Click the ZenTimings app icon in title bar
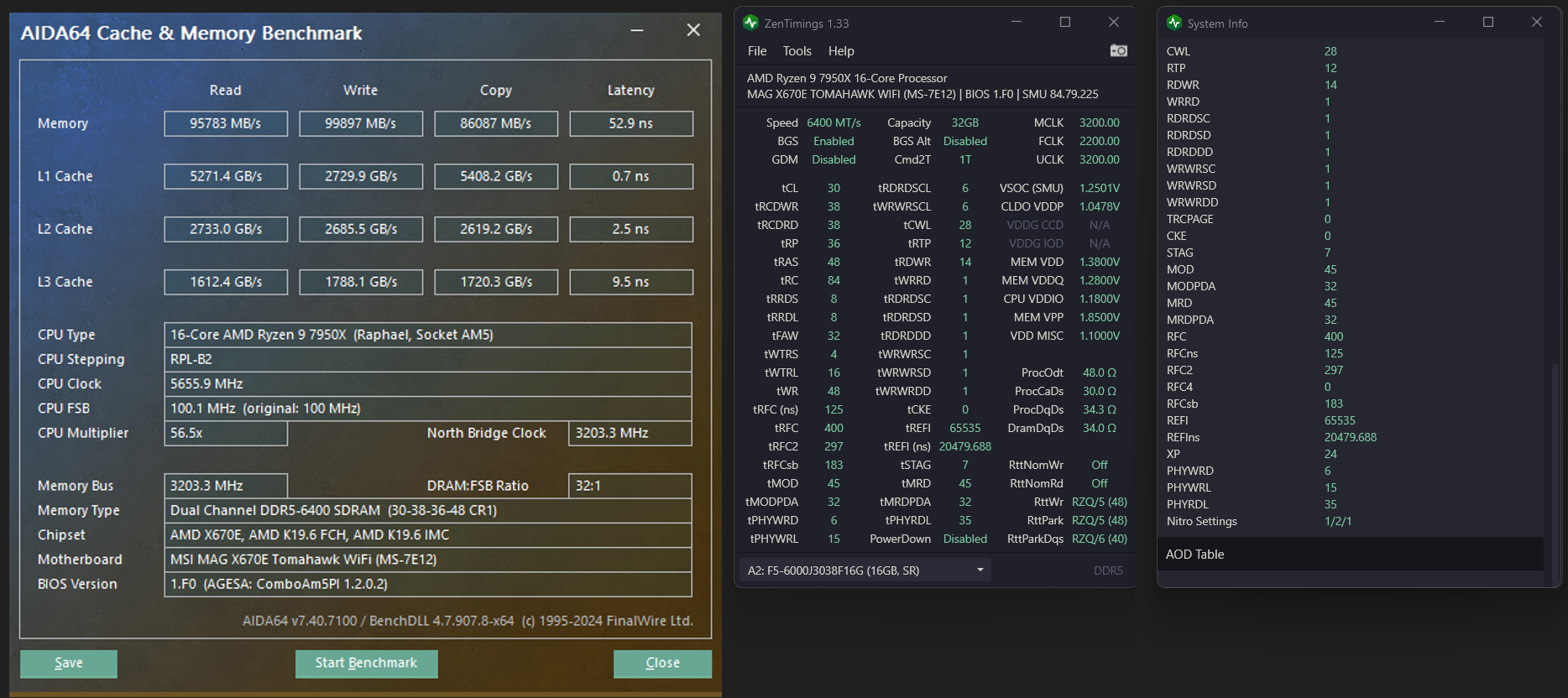Viewport: 1568px width, 698px height. click(750, 23)
